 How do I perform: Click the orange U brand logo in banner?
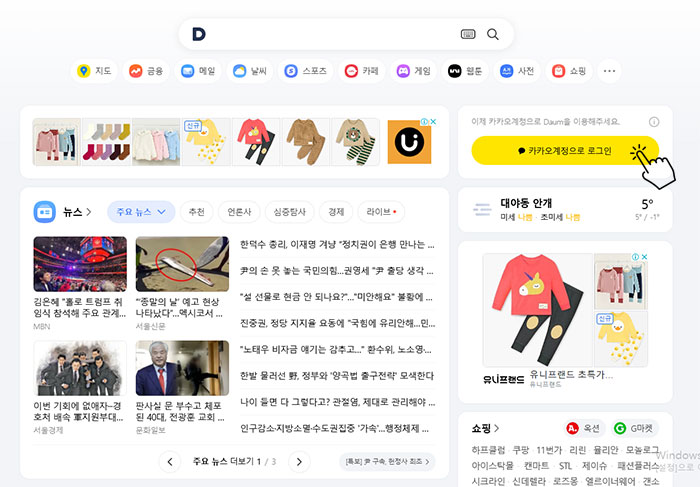[409, 142]
